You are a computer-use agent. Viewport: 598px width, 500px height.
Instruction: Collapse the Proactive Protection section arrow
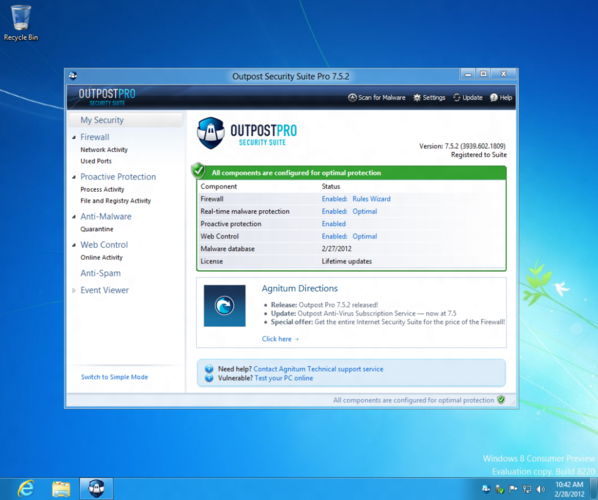74,177
